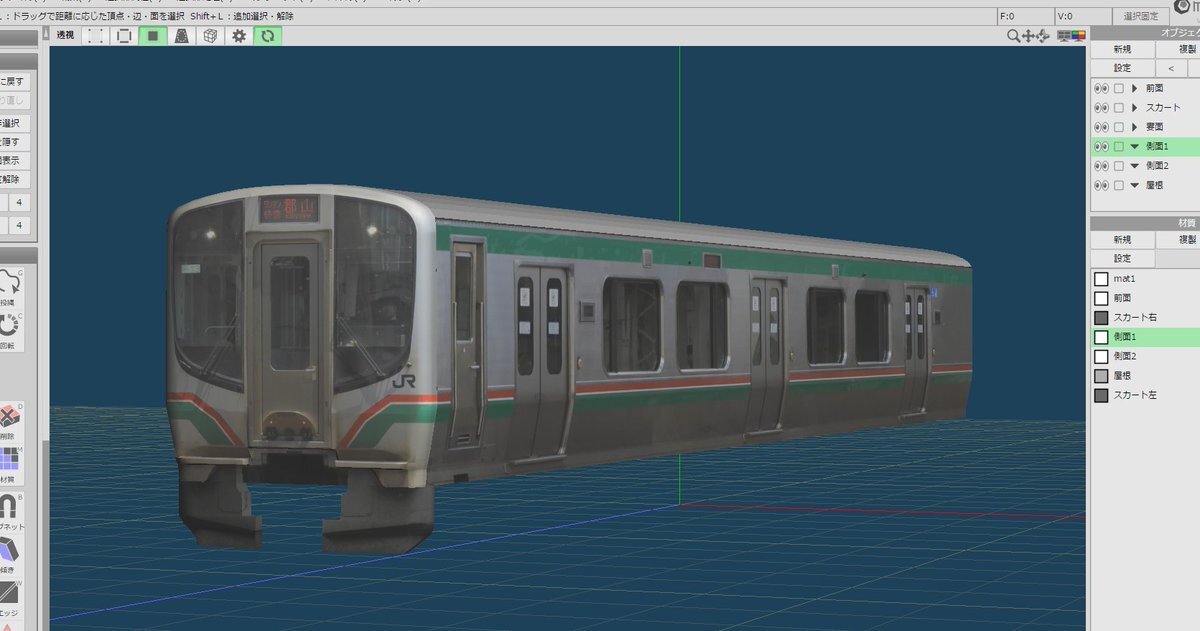Collapse the 屋根 object group
Image resolution: width=1200 pixels, height=631 pixels.
tap(1134, 185)
